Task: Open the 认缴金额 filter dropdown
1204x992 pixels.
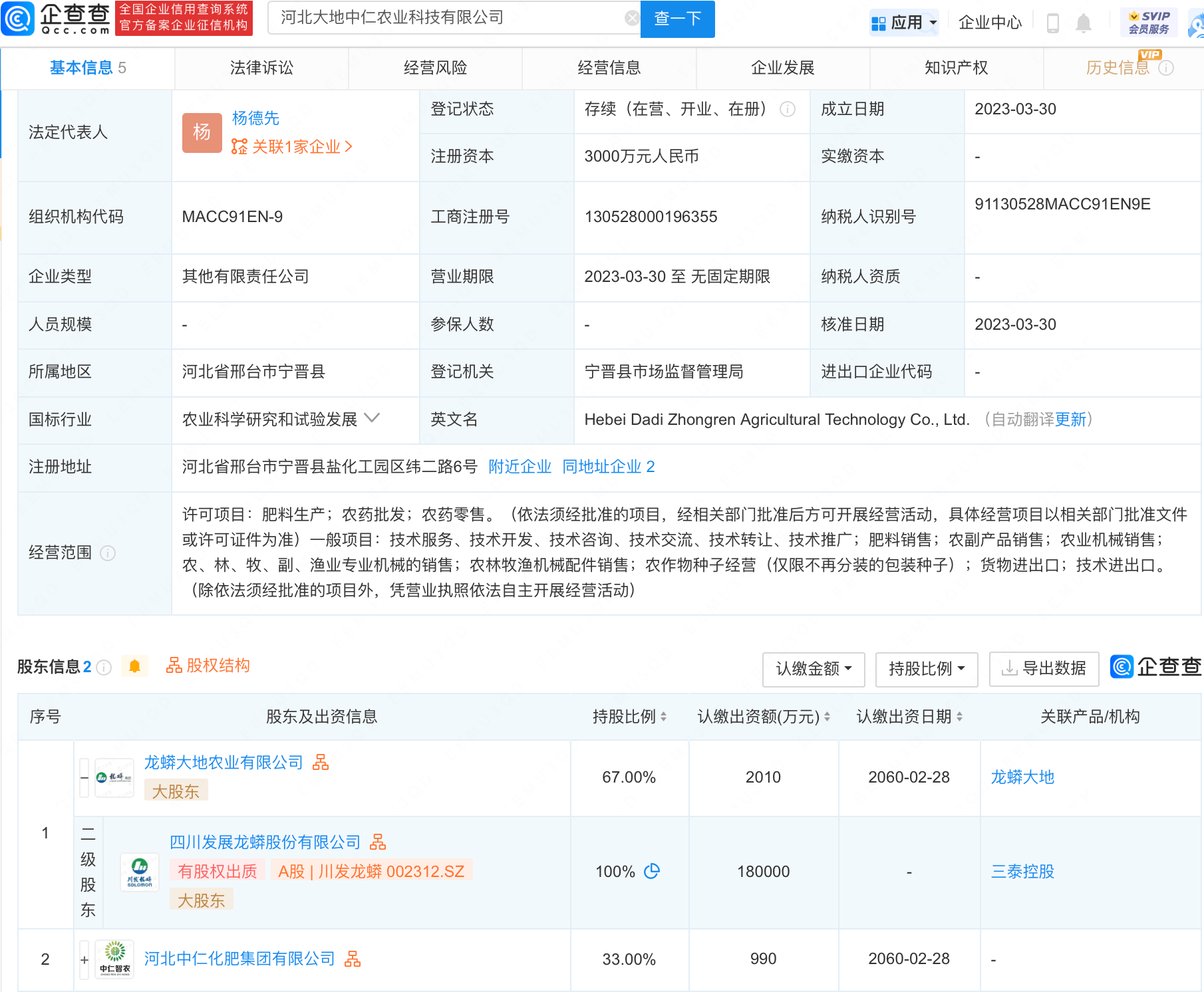Action: coord(814,669)
